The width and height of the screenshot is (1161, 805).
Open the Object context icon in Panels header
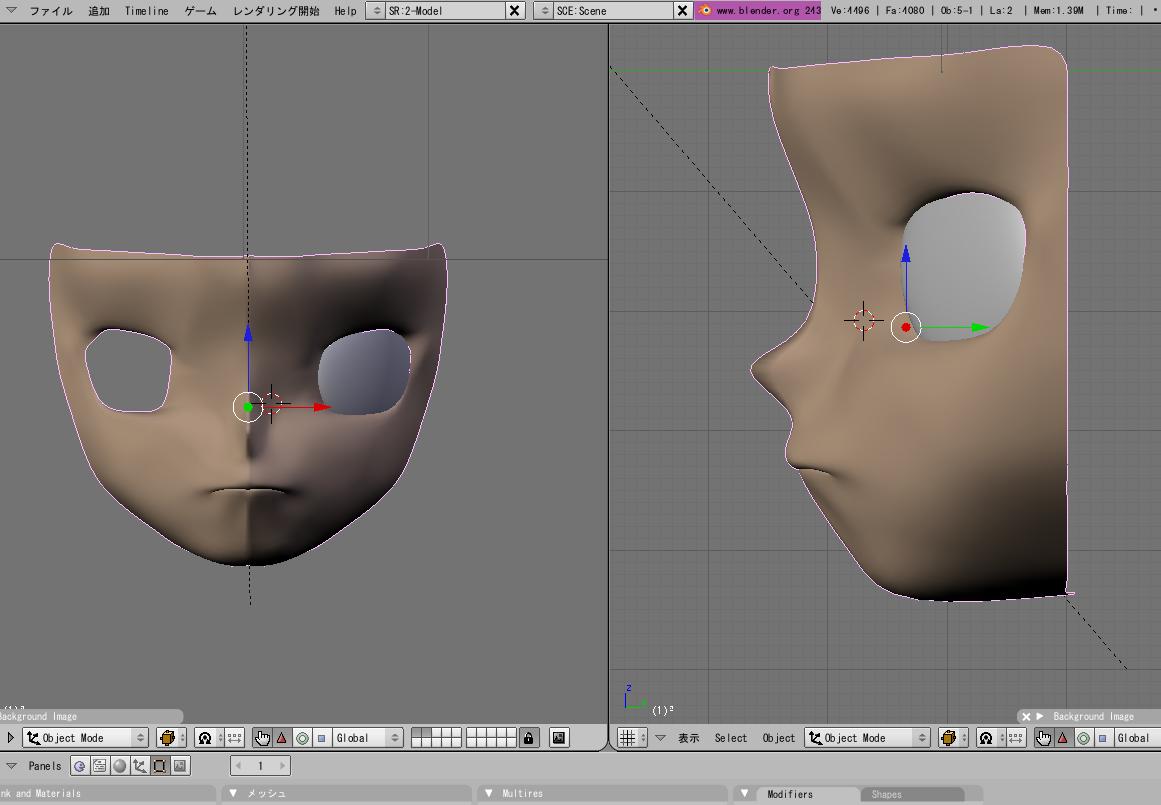pos(139,766)
